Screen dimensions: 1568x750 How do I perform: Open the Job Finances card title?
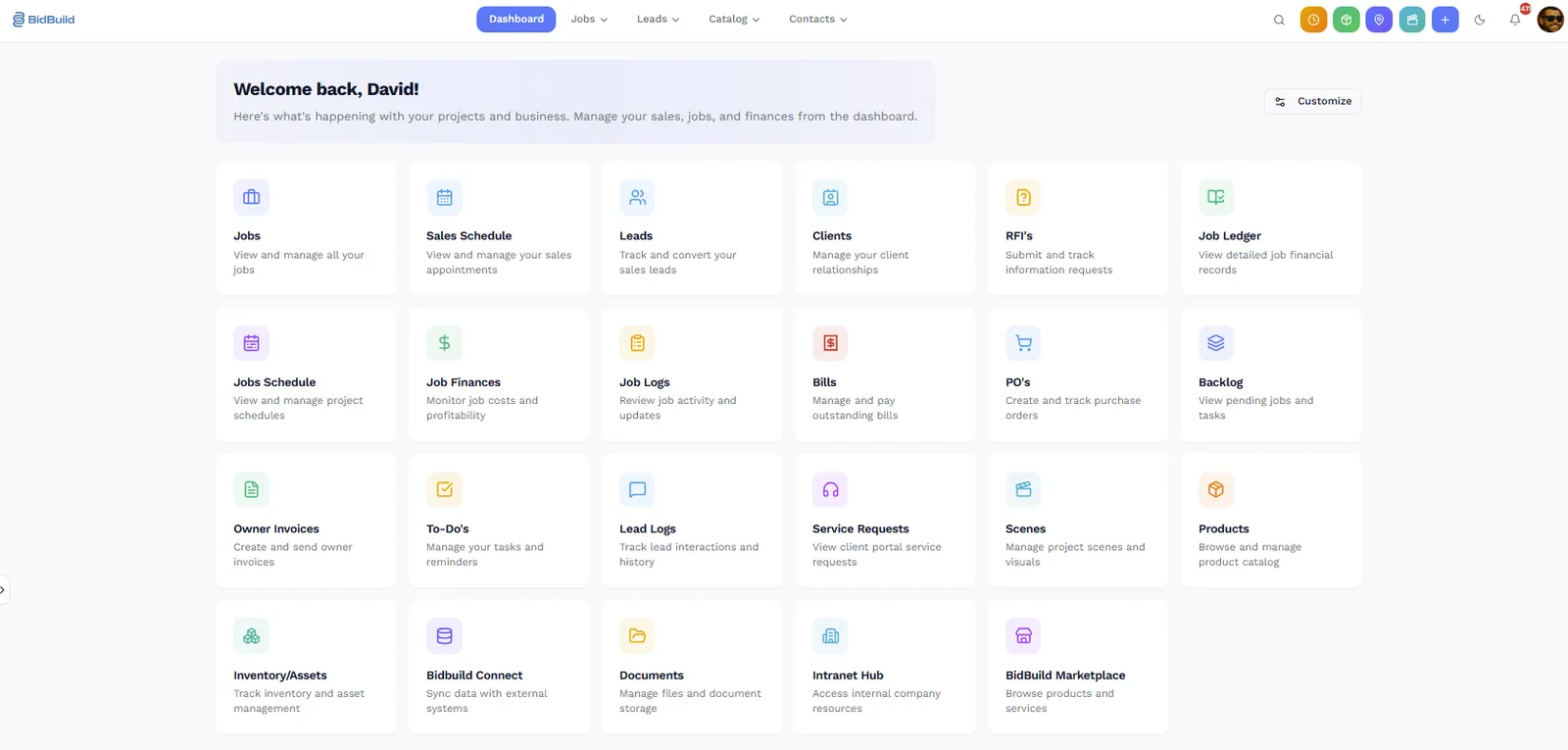coord(464,382)
